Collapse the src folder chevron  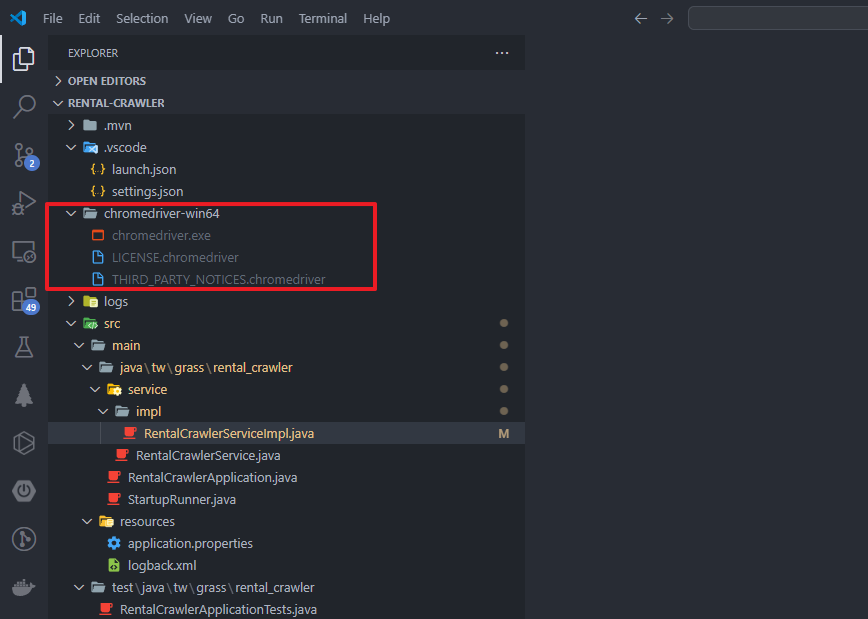click(x=71, y=323)
